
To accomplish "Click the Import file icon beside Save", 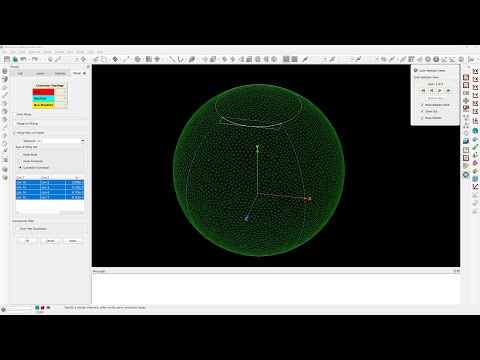I will 15,59.
